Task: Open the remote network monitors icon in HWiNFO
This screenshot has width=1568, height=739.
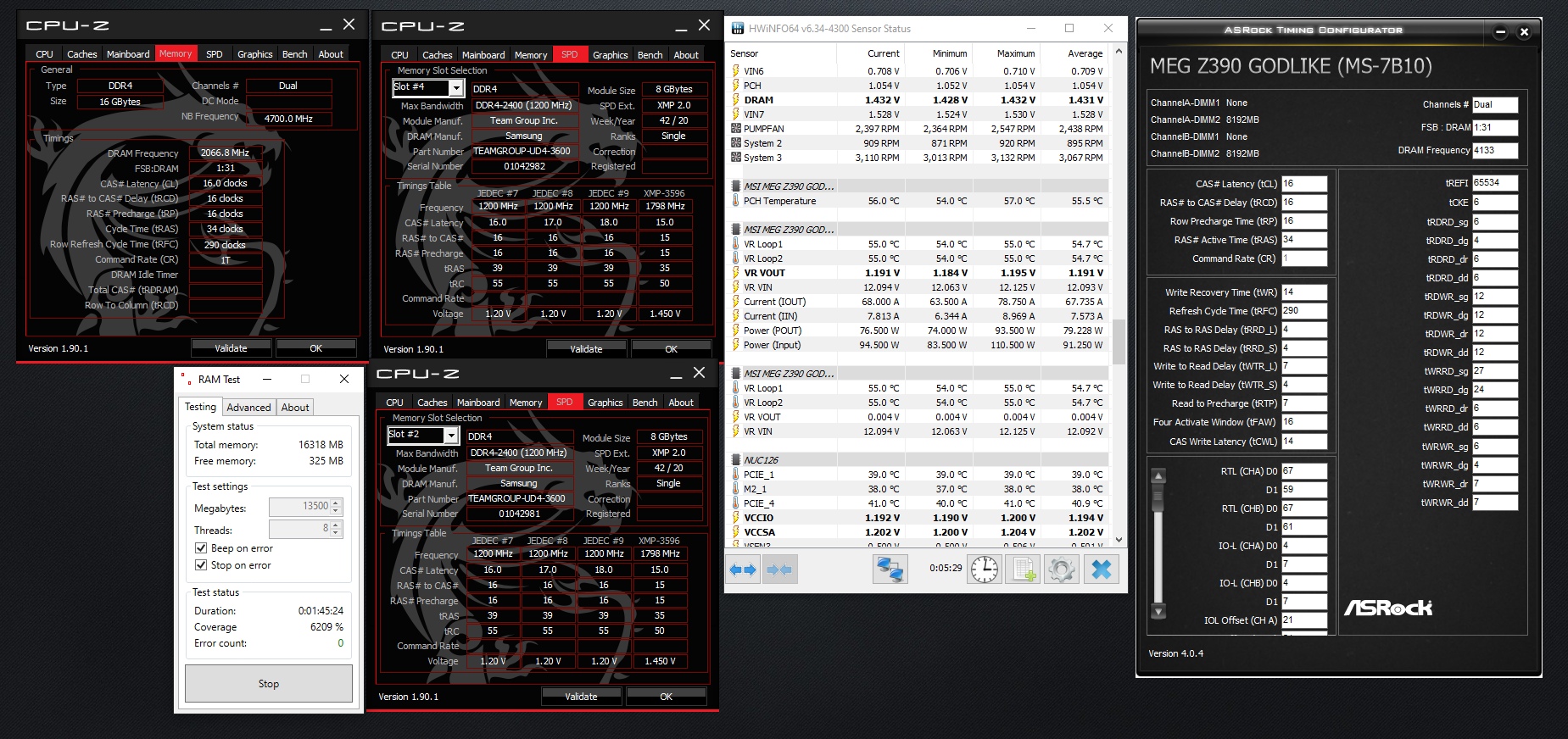Action: 890,570
